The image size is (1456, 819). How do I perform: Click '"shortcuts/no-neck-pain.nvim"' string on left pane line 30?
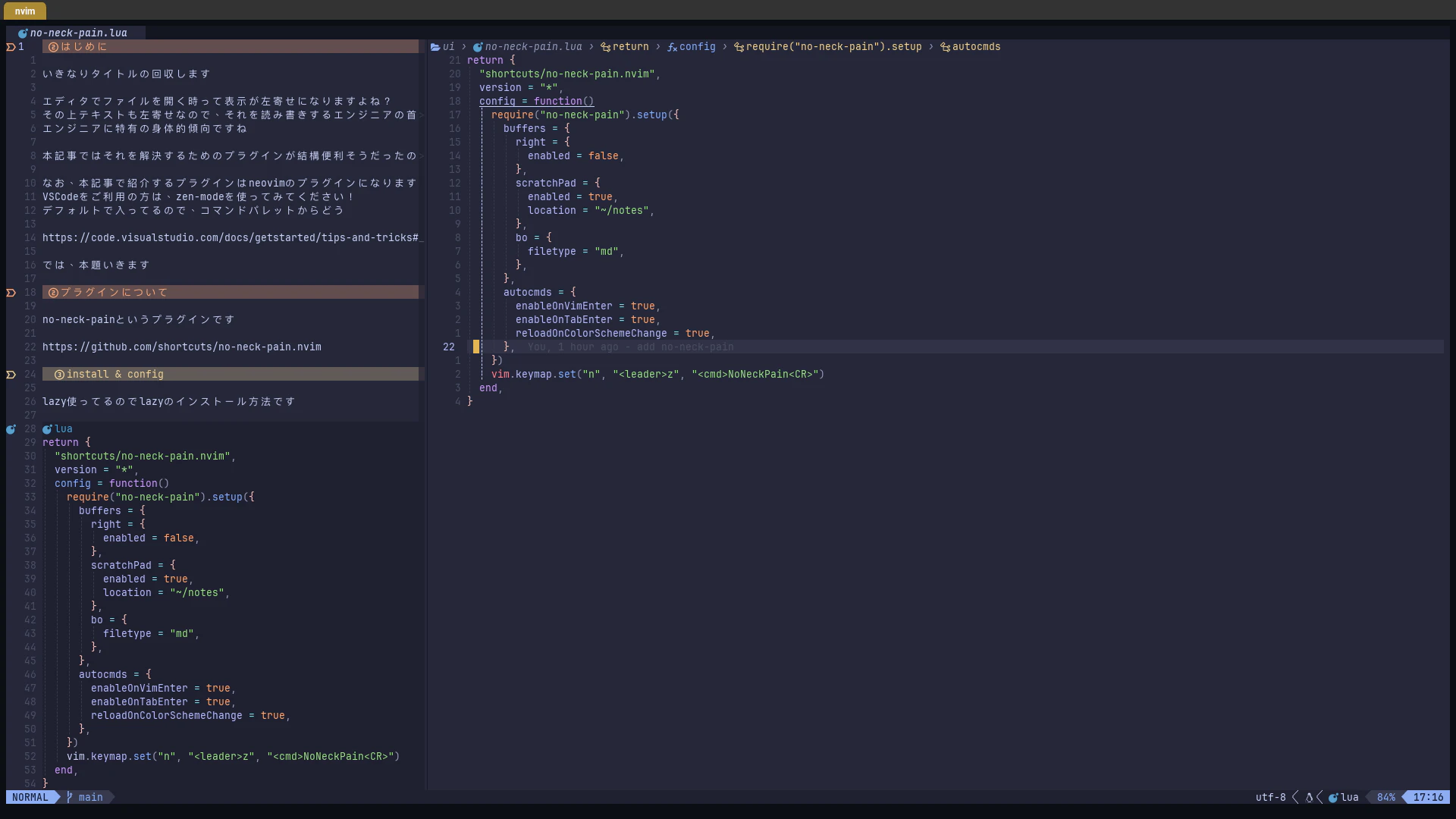pyautogui.click(x=143, y=457)
